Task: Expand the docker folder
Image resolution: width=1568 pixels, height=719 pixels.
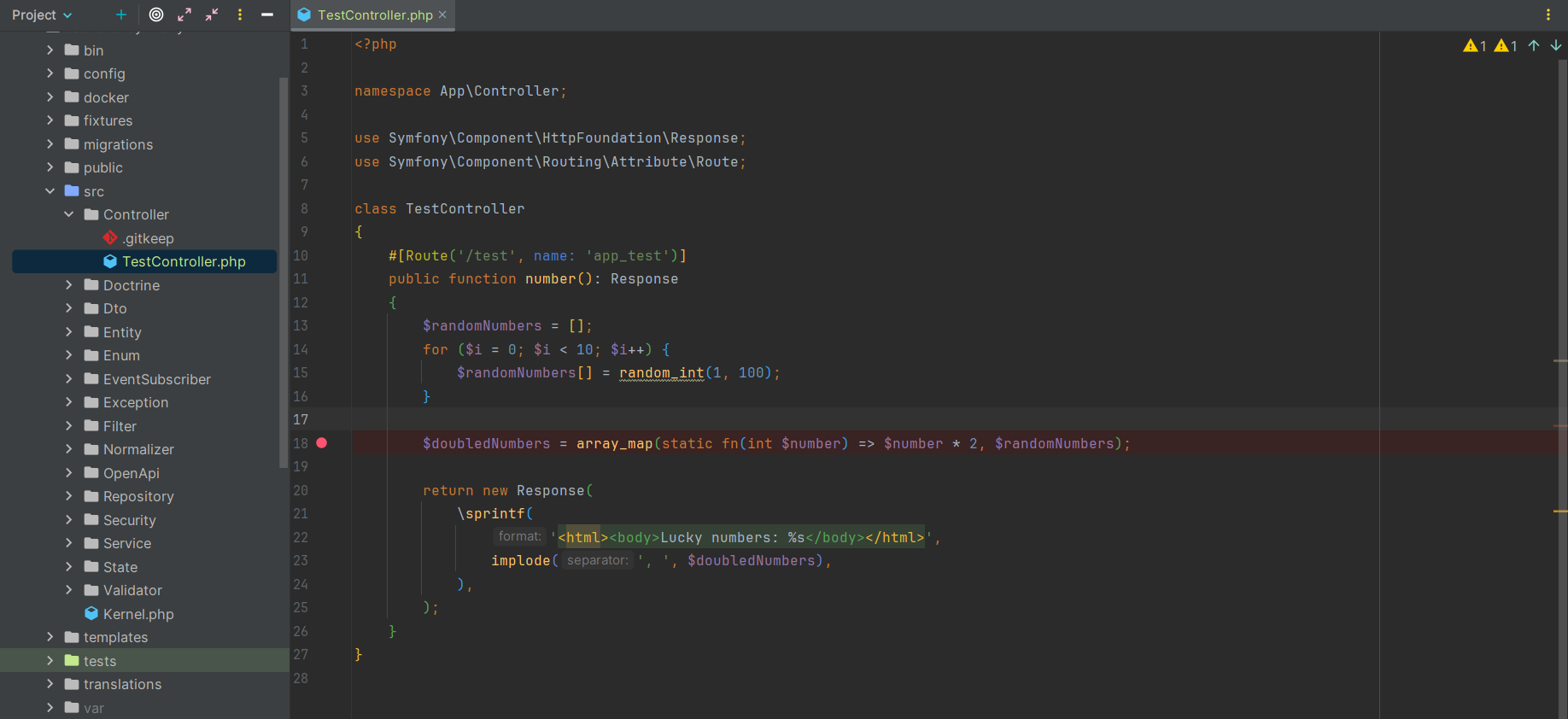Action: (50, 97)
